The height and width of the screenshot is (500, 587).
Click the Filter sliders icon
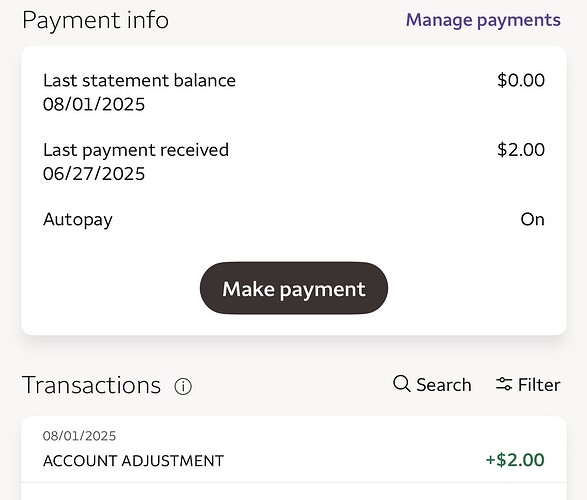504,384
